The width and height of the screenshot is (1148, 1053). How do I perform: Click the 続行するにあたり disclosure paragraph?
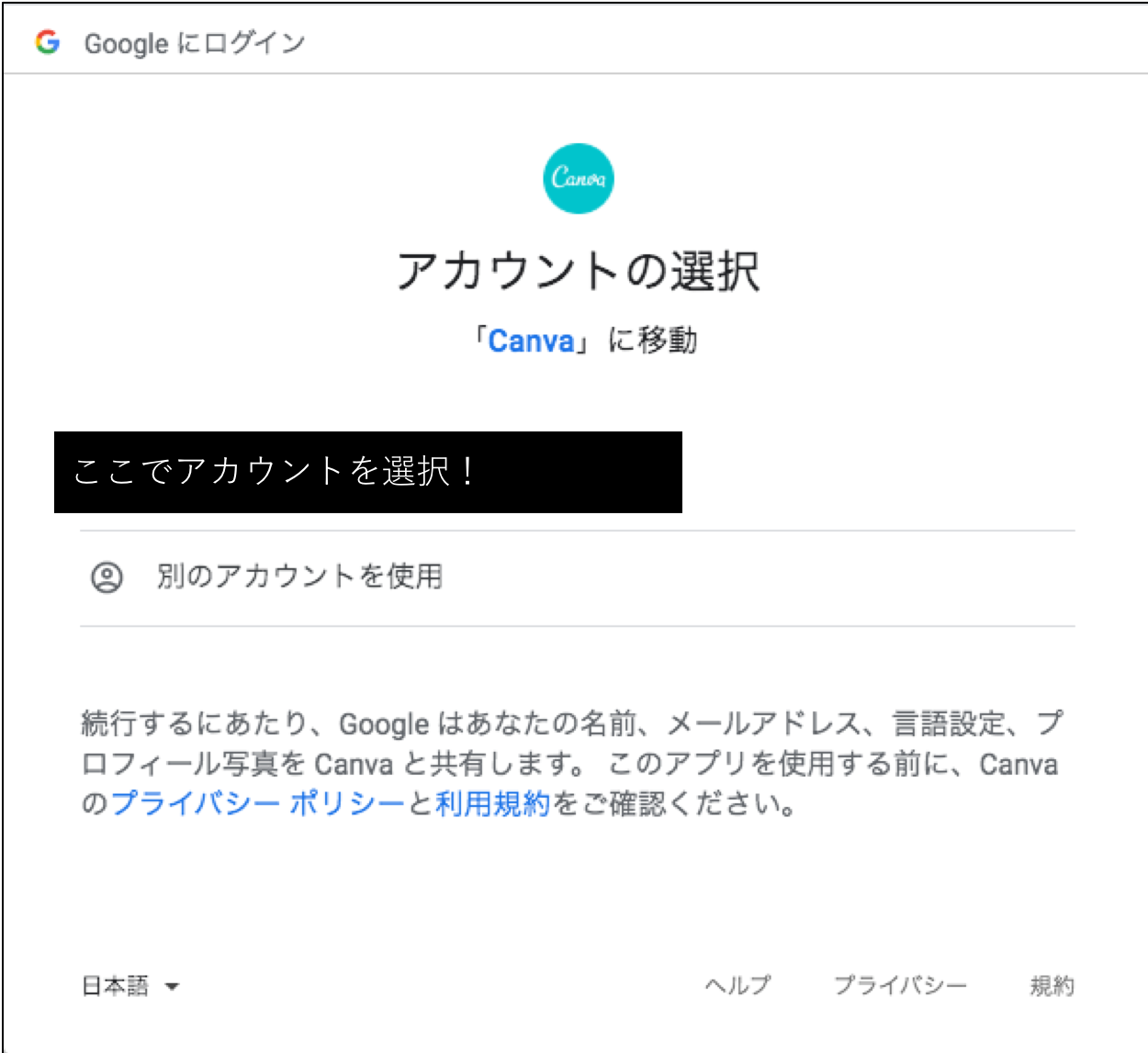point(573,764)
